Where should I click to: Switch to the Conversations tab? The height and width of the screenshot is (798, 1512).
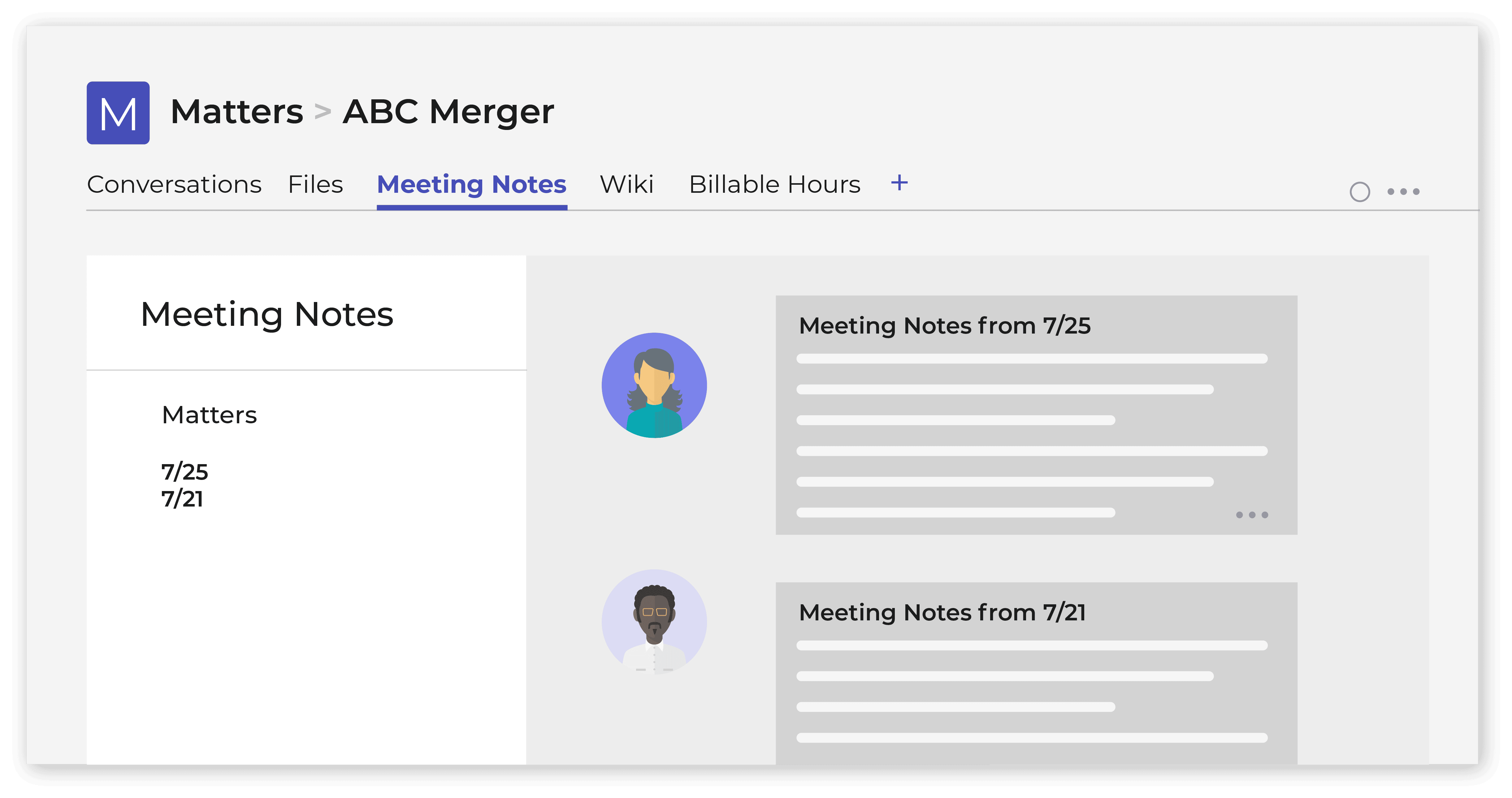[174, 184]
